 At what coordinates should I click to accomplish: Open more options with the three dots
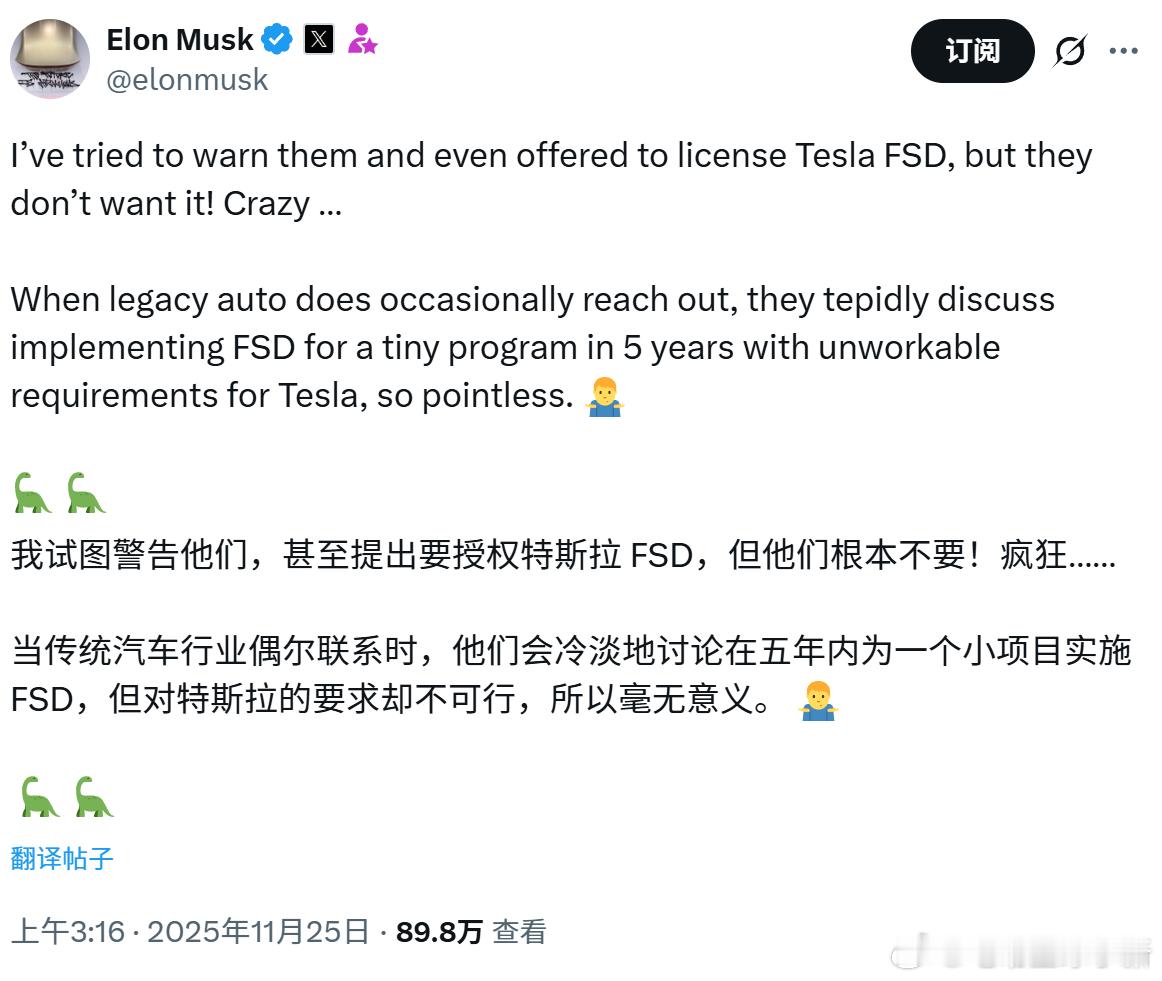pyautogui.click(x=1124, y=51)
